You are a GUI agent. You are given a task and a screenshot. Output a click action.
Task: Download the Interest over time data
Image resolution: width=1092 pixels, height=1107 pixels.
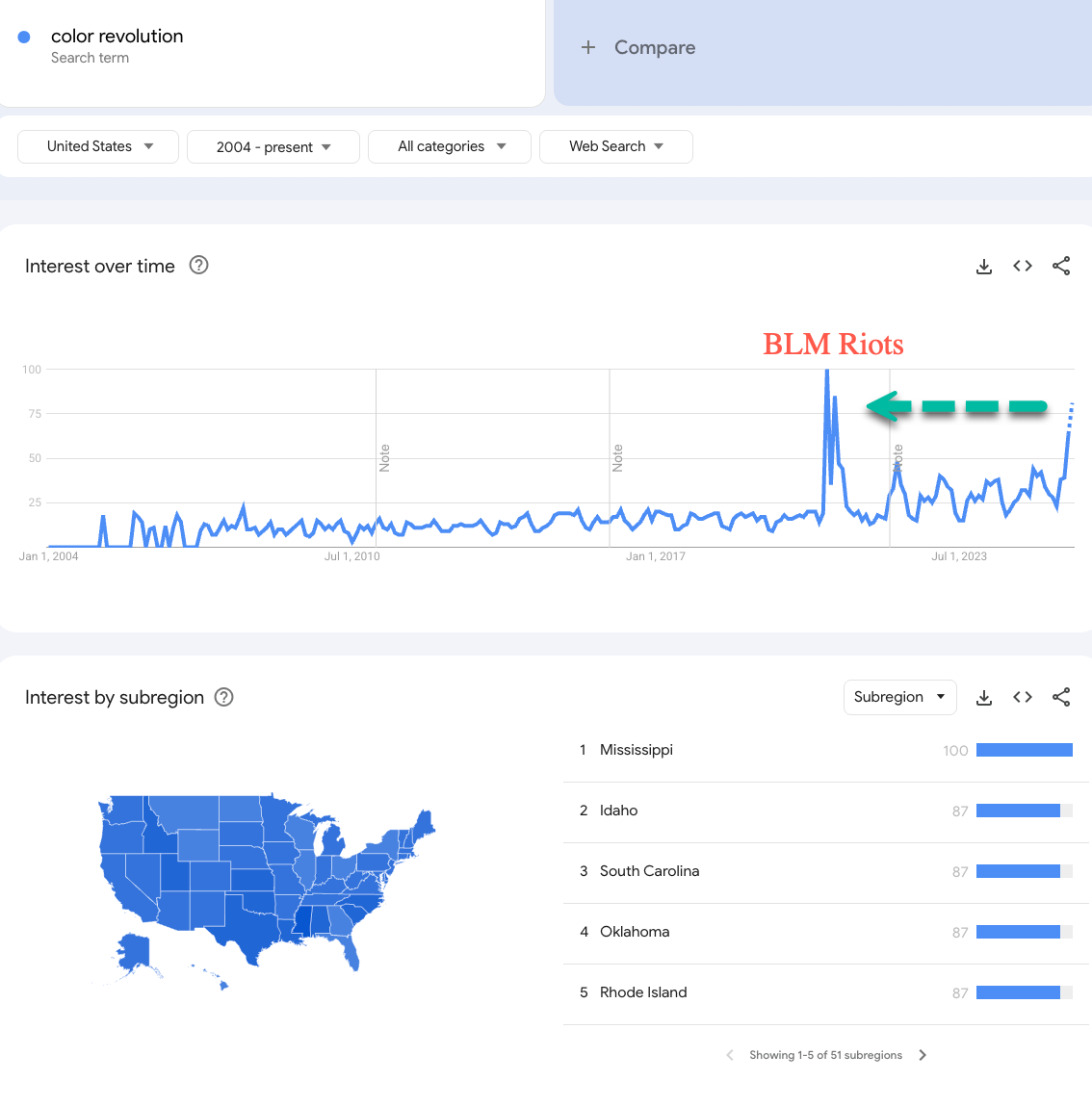click(x=983, y=267)
